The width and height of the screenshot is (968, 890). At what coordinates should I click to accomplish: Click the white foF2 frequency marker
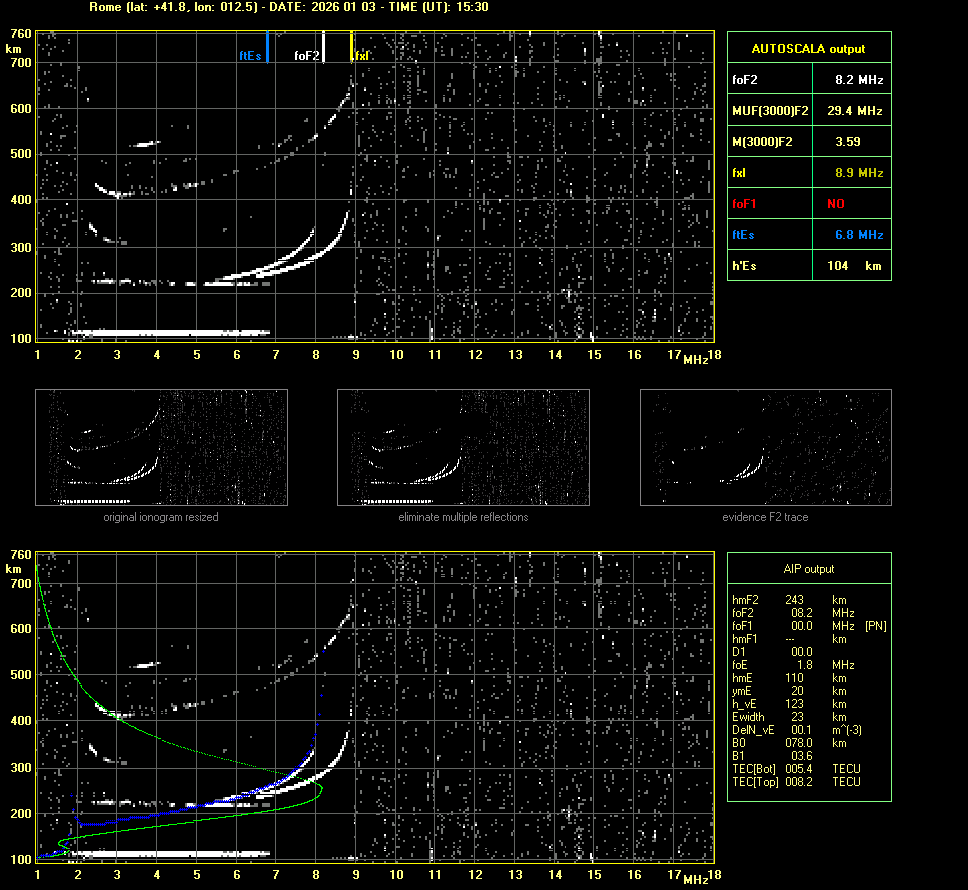point(323,48)
